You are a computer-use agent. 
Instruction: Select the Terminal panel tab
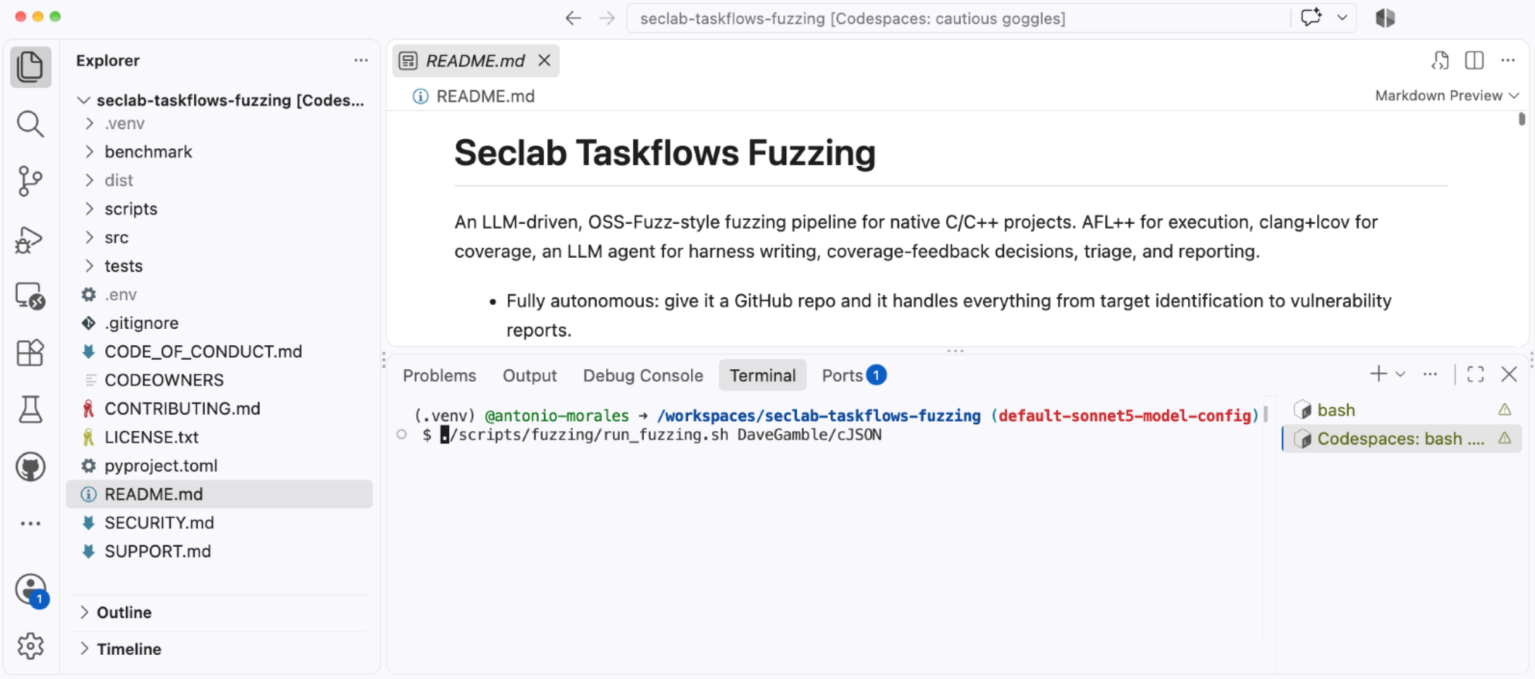763,375
